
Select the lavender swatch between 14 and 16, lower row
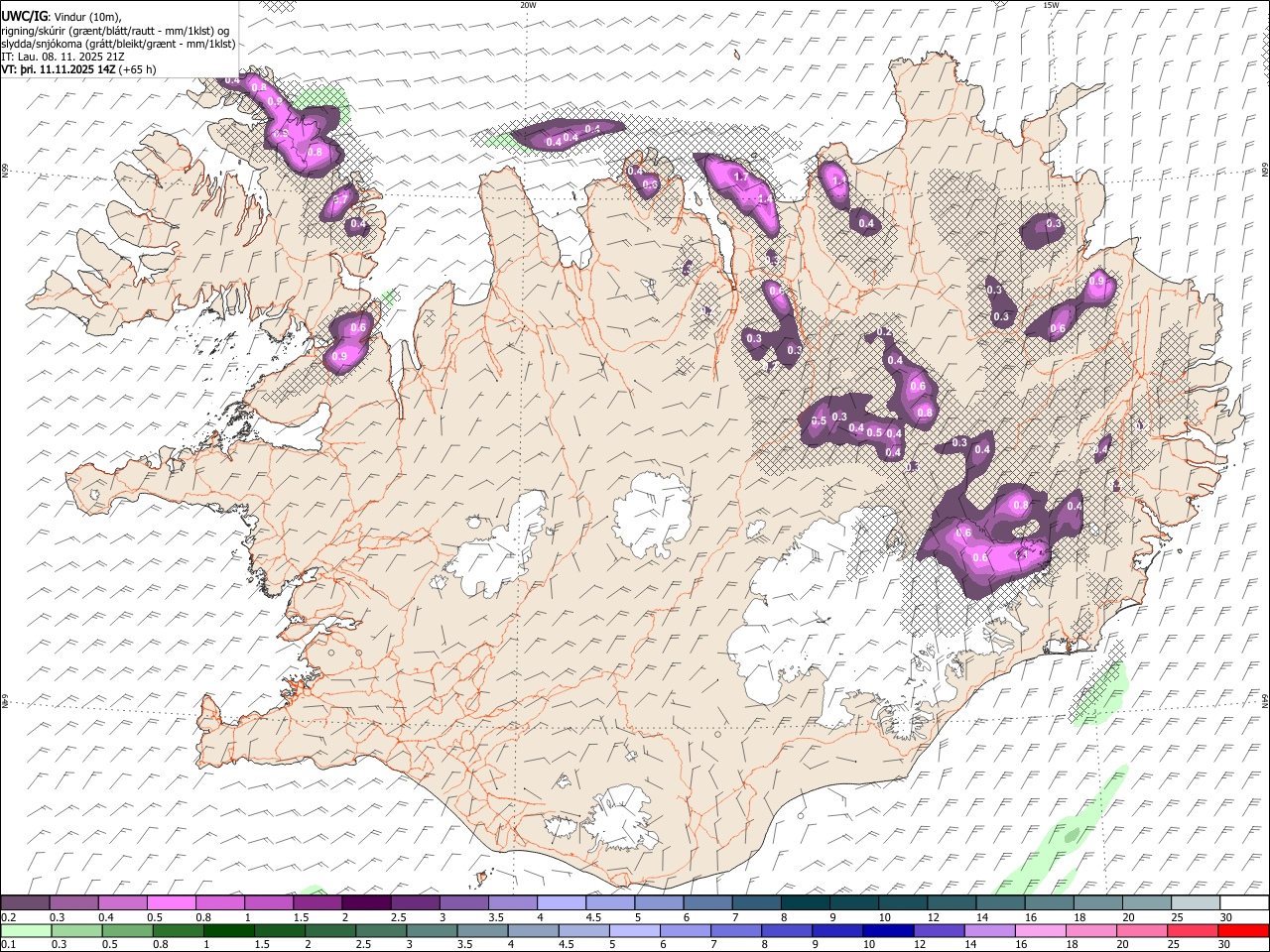[990, 931]
